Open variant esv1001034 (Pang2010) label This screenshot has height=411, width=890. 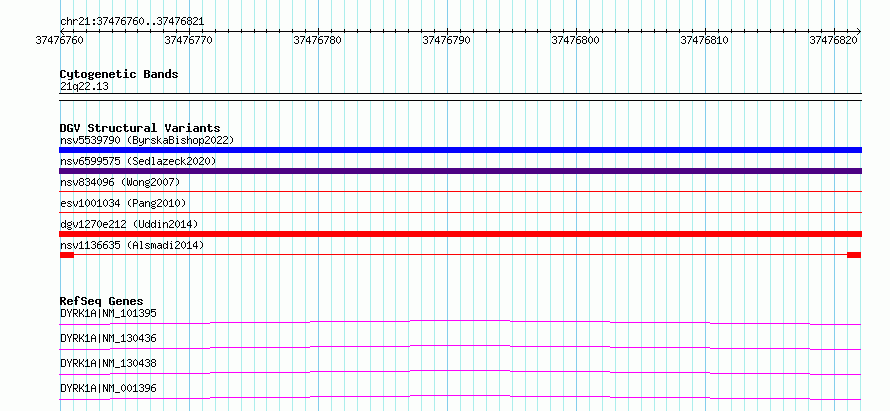pyautogui.click(x=123, y=203)
